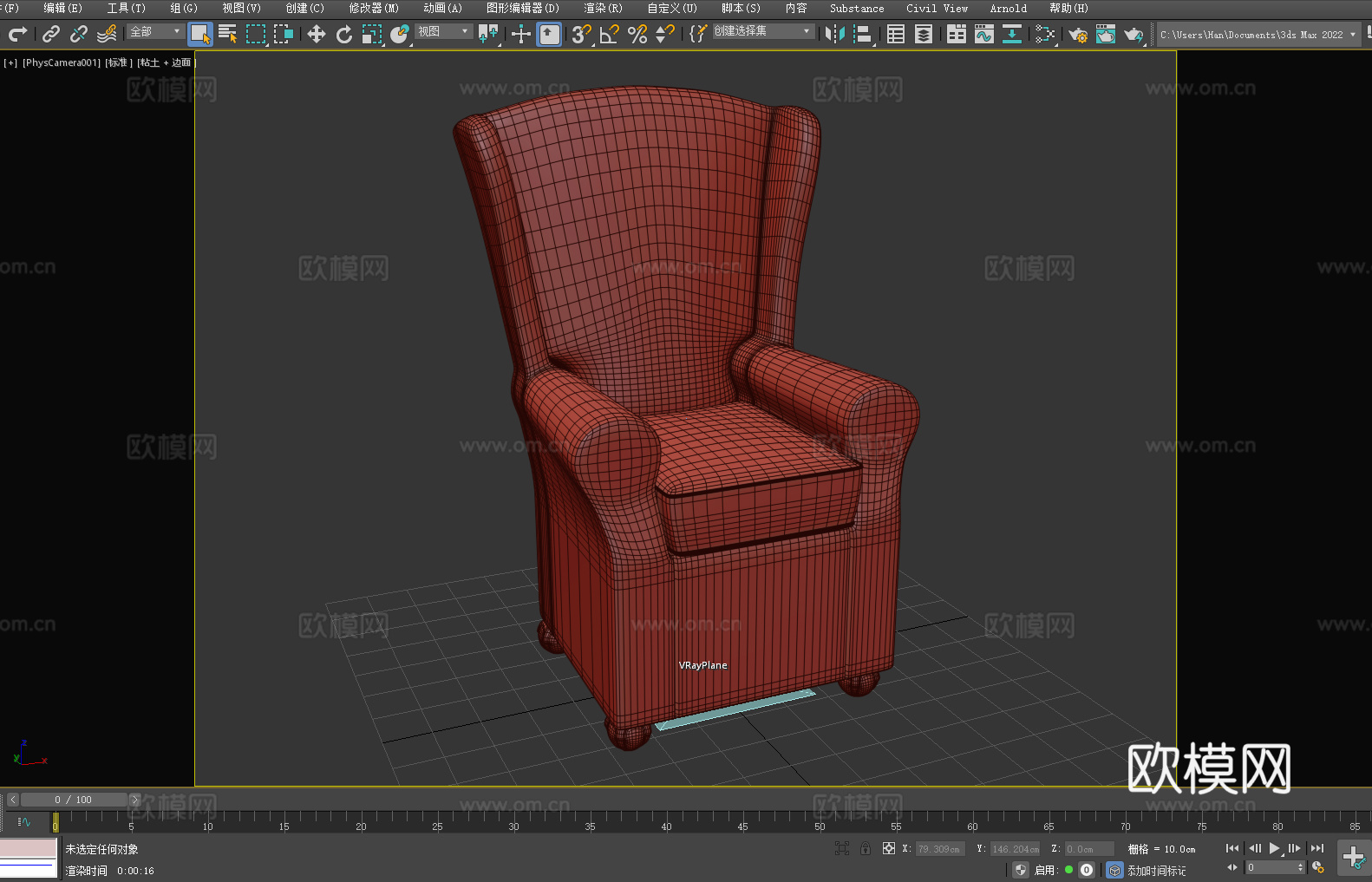The image size is (1372, 882).
Task: Click the Align tool icon
Action: click(863, 34)
